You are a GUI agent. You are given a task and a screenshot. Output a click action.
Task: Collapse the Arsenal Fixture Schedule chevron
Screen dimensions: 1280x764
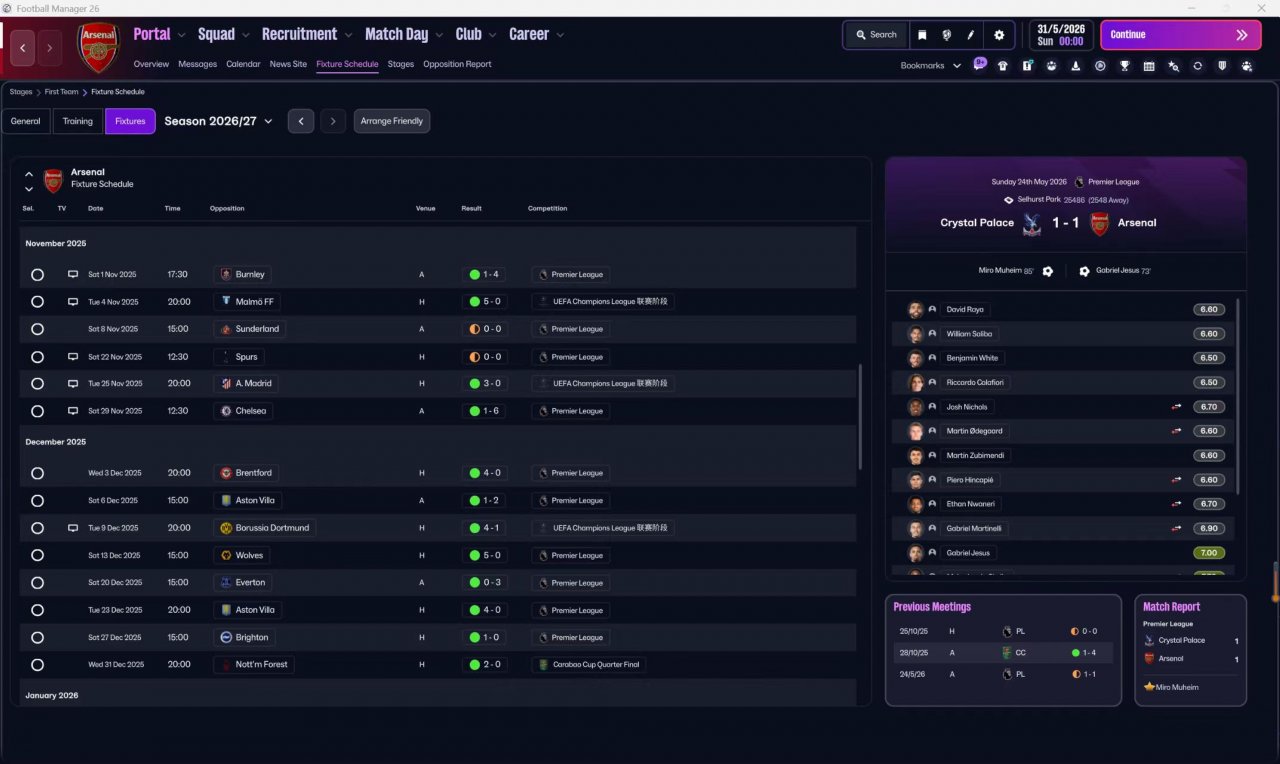(x=29, y=173)
